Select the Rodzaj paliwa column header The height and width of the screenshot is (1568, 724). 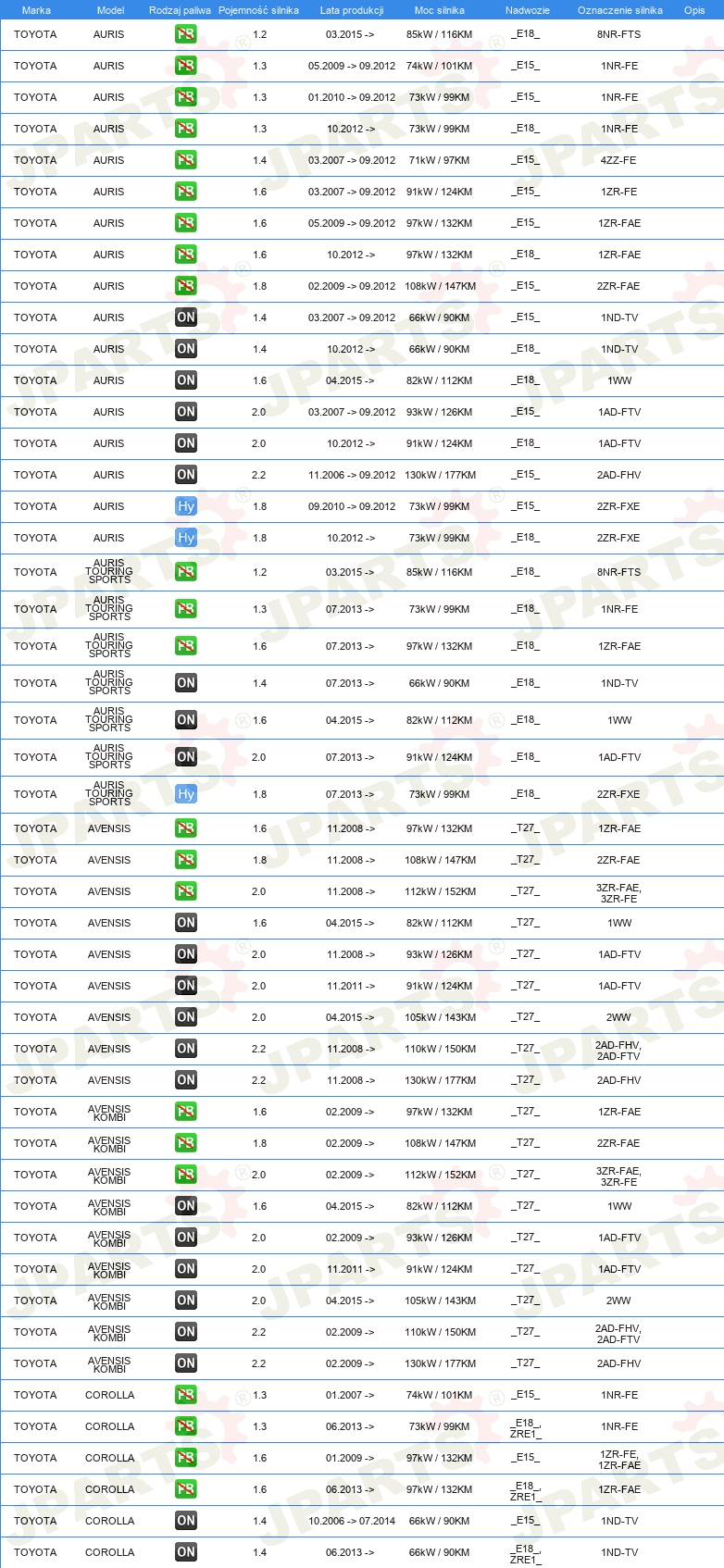coord(180,10)
